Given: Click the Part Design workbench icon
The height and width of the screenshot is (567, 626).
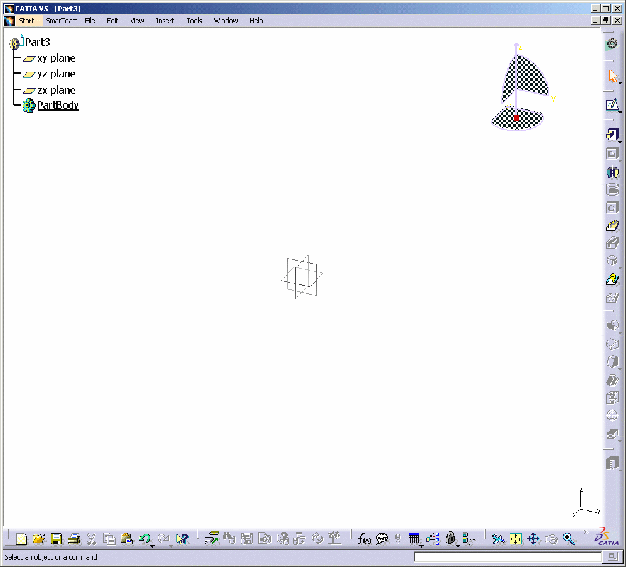Looking at the screenshot, I should pyautogui.click(x=613, y=43).
